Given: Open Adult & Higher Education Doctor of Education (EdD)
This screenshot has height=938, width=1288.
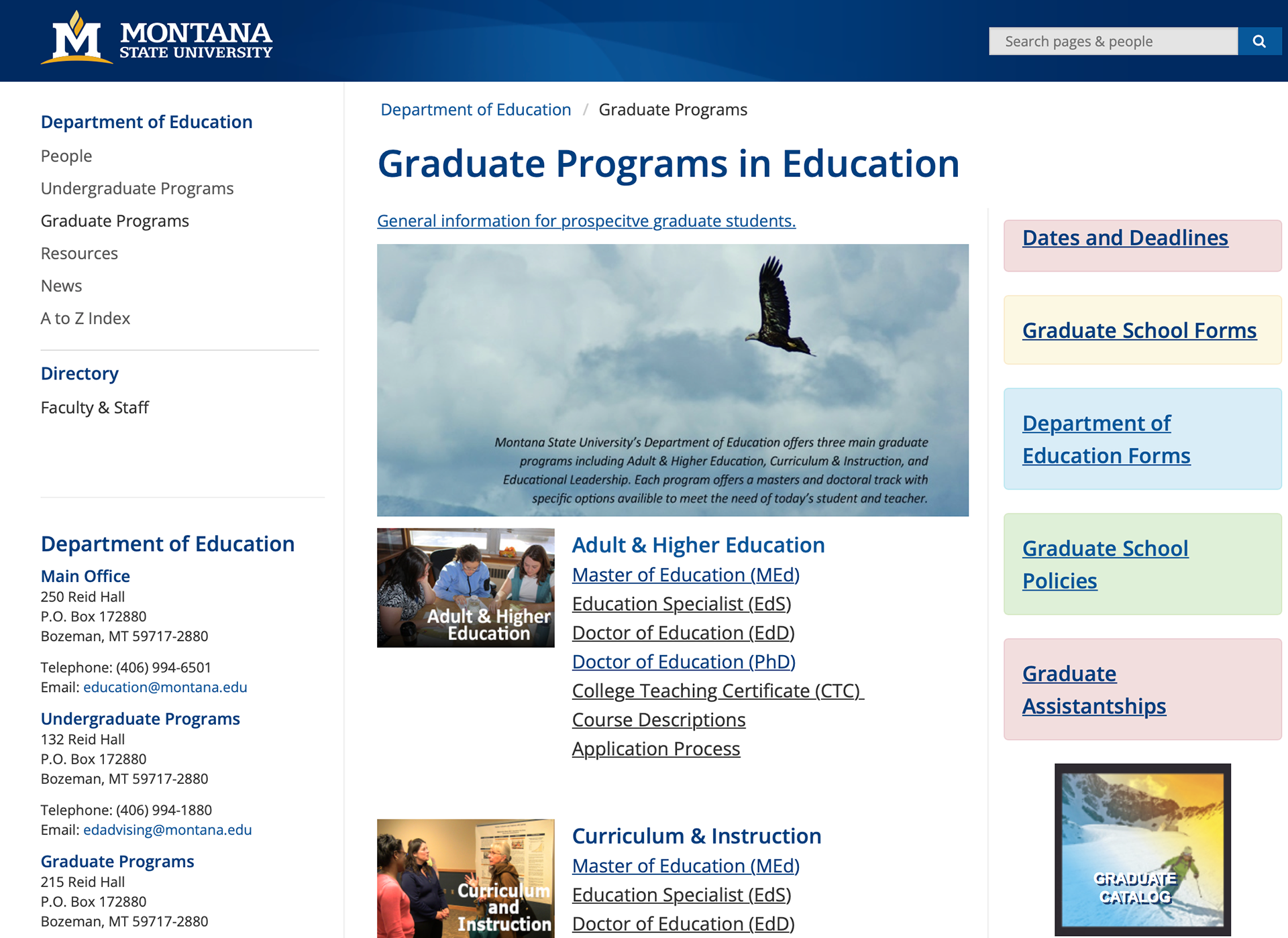Looking at the screenshot, I should point(683,633).
